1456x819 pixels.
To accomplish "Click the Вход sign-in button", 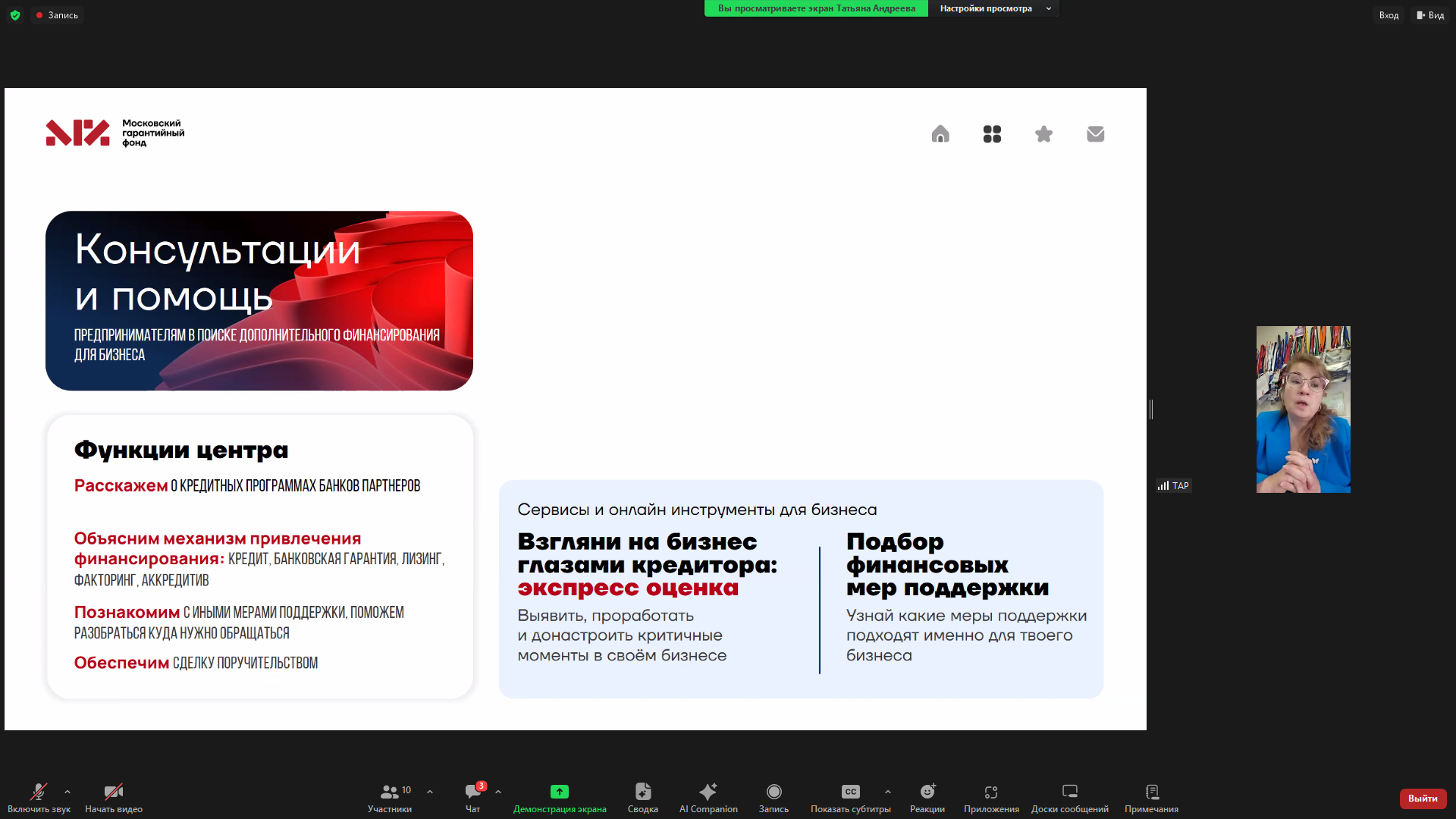I will tap(1389, 15).
